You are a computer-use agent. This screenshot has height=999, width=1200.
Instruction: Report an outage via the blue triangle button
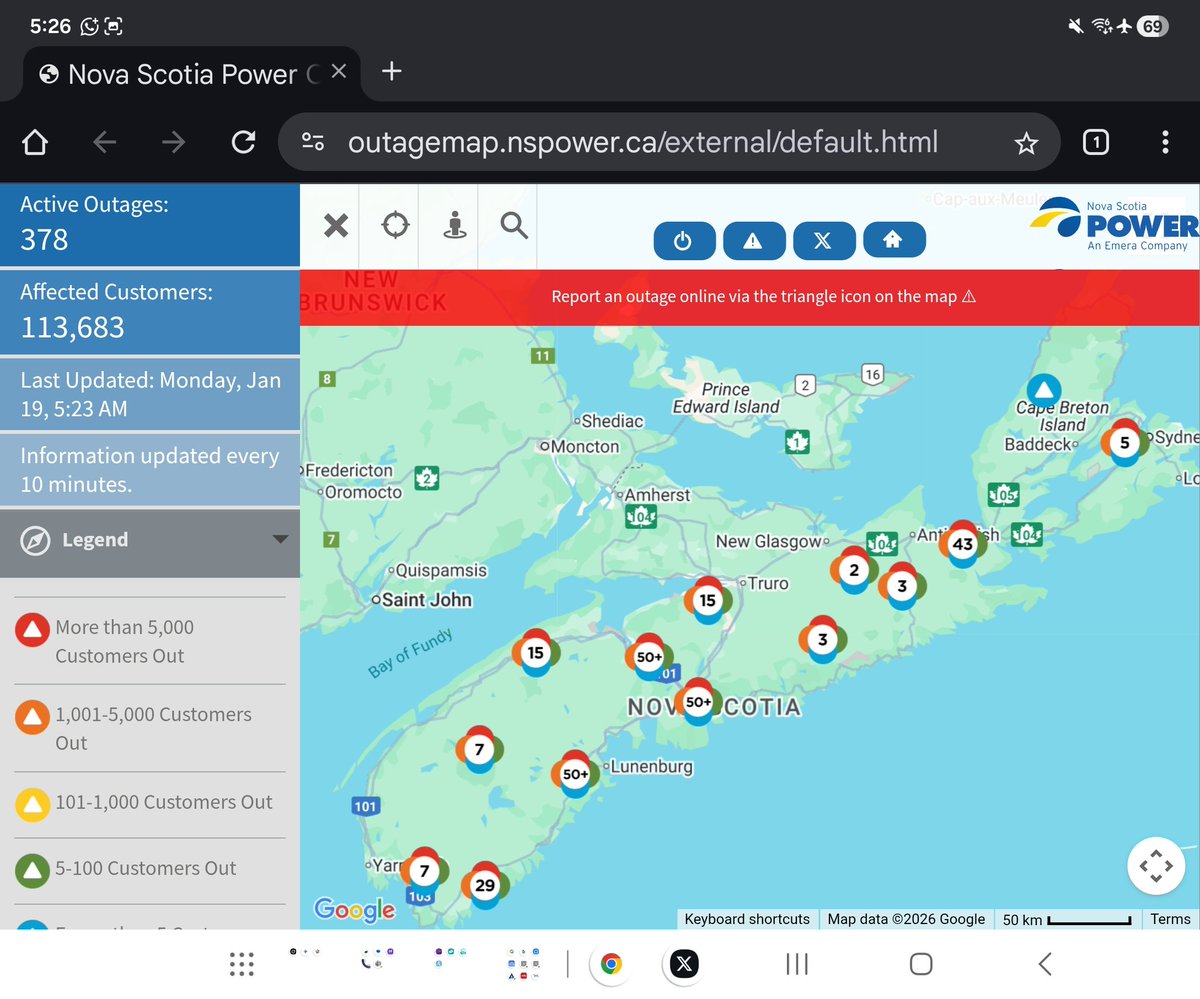pyautogui.click(x=754, y=240)
